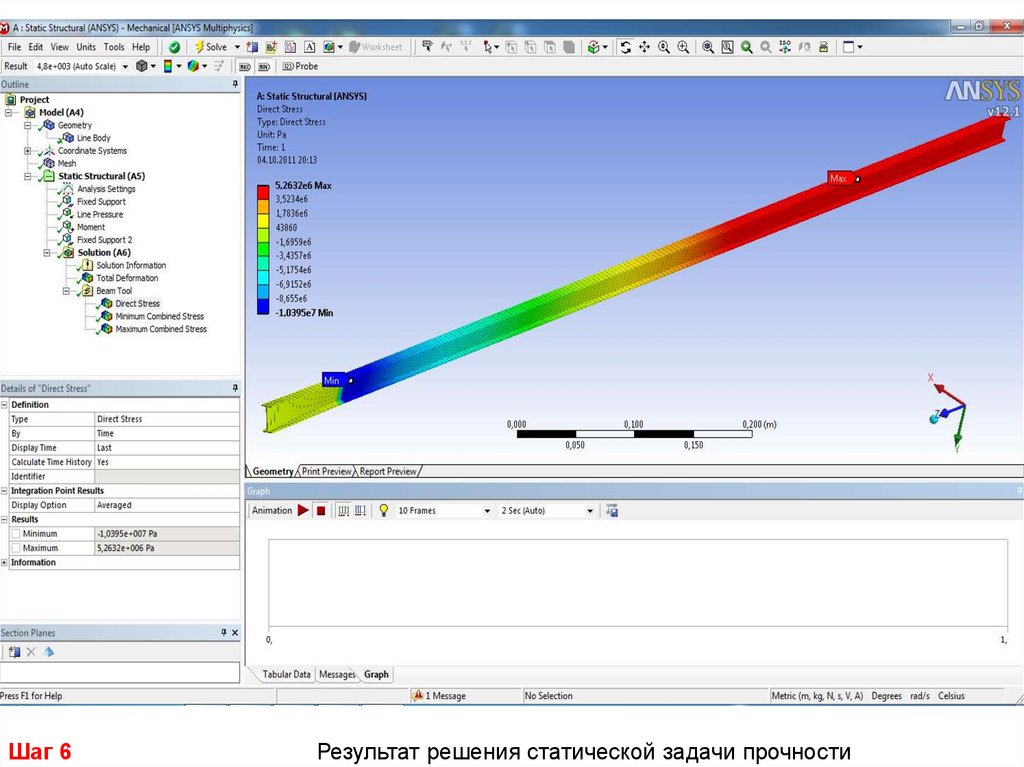Click the Delete Section Plane X icon
The image size is (1024, 767).
coord(31,651)
